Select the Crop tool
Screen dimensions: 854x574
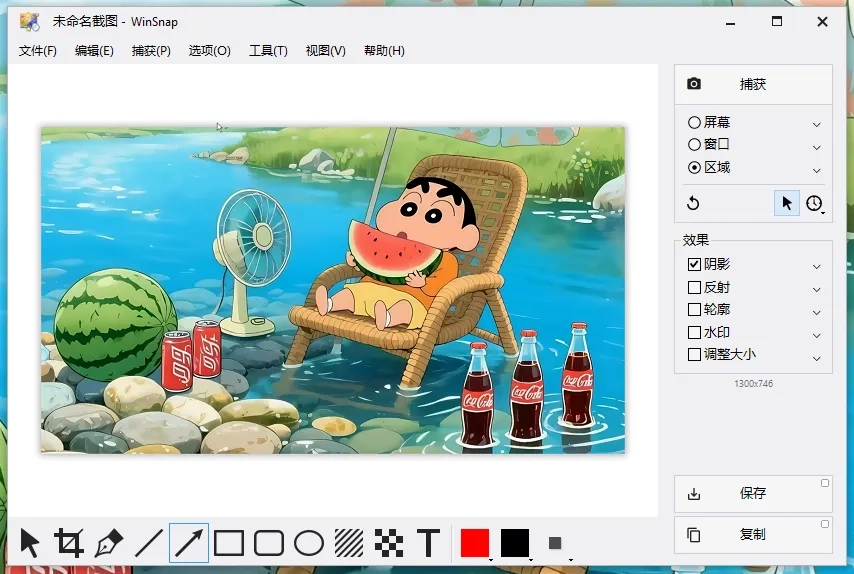tap(69, 543)
